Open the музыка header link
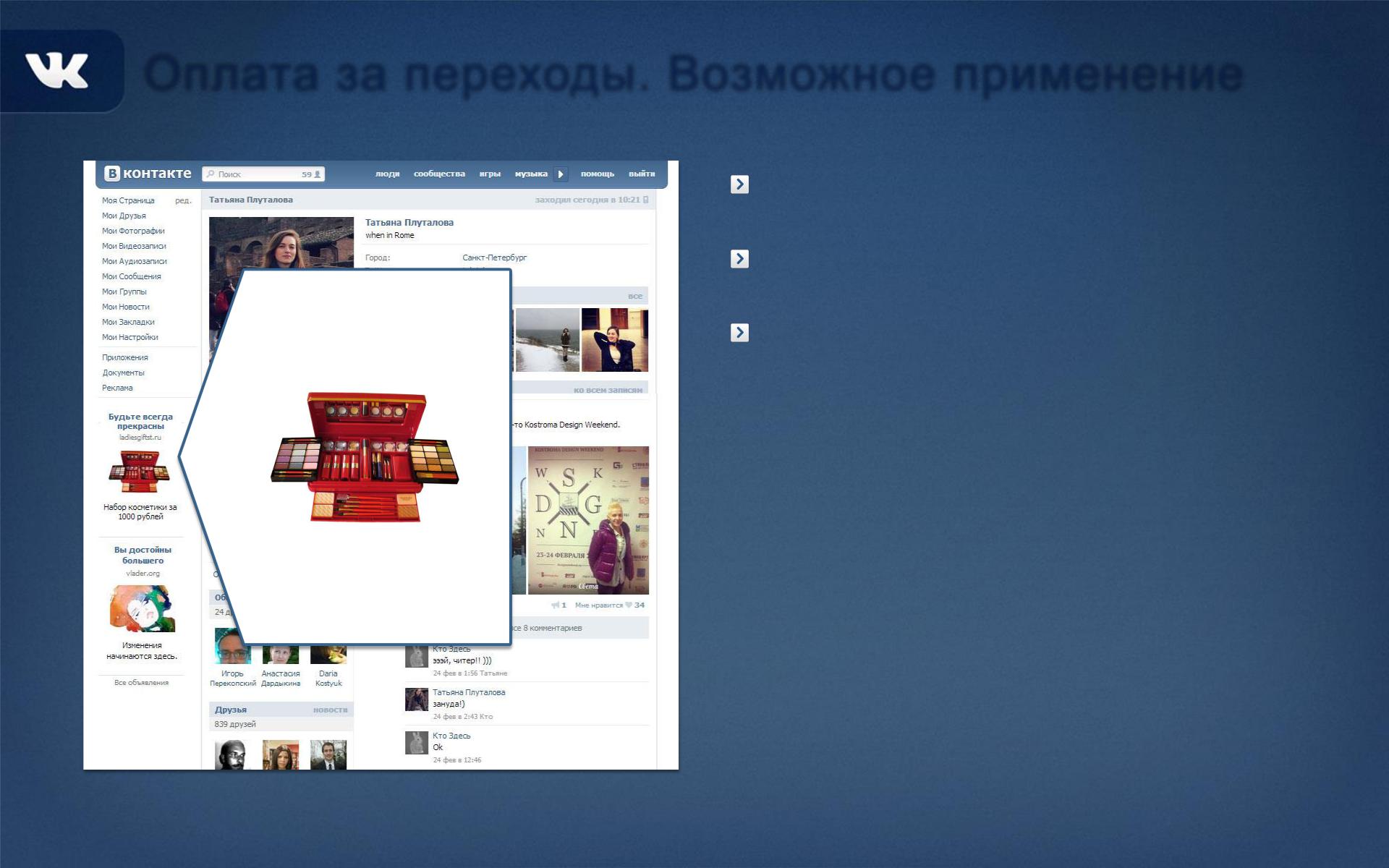1389x868 pixels. [531, 174]
